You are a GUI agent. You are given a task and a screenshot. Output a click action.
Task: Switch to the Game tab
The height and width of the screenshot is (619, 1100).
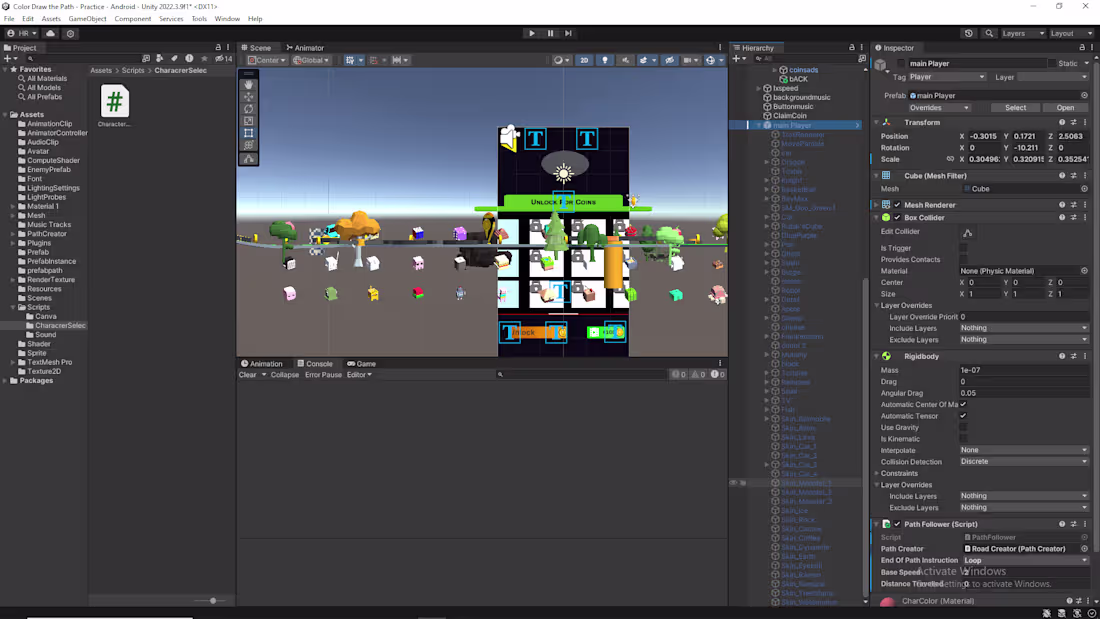coord(362,364)
